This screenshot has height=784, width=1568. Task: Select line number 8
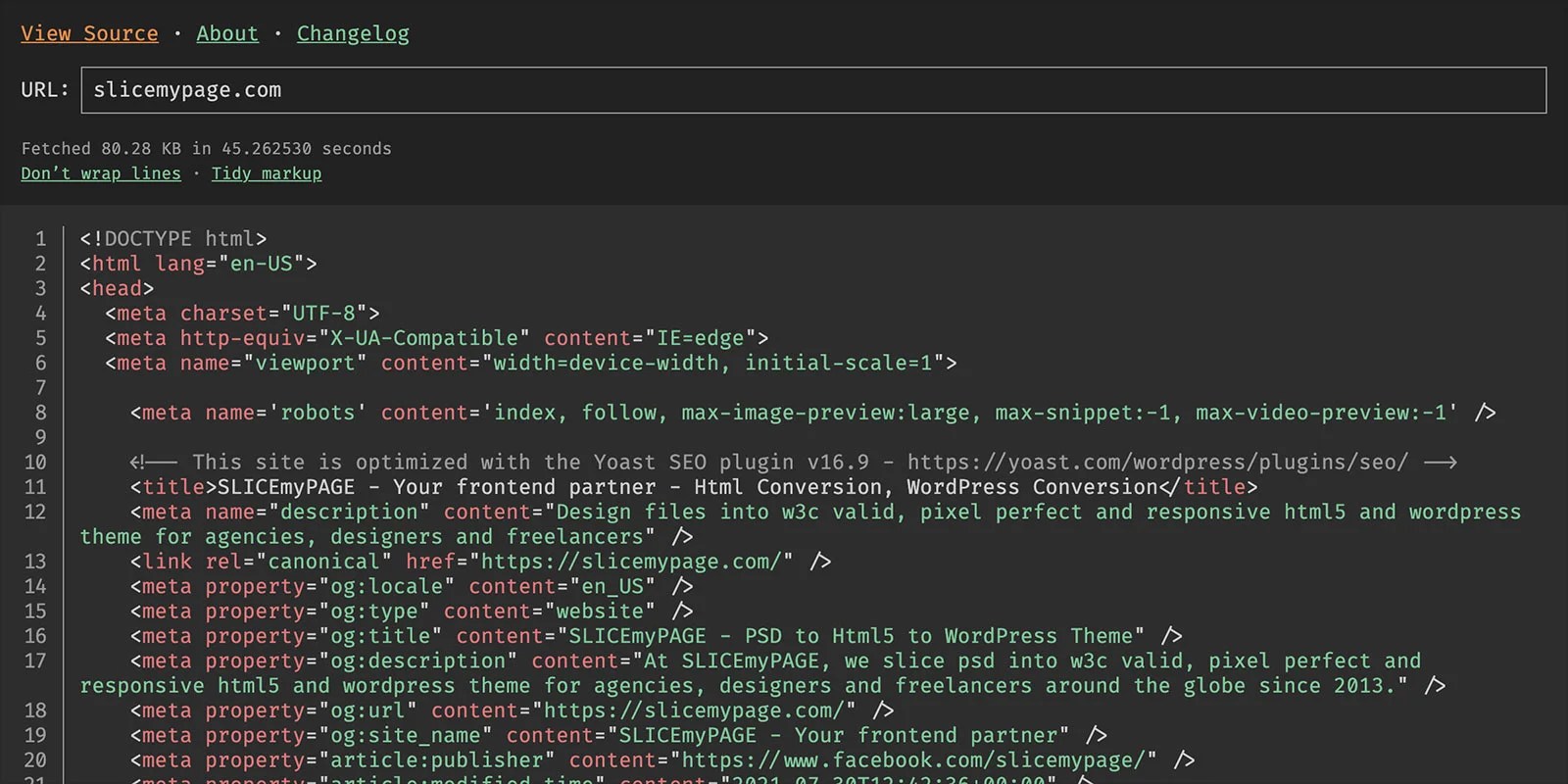tap(40, 413)
